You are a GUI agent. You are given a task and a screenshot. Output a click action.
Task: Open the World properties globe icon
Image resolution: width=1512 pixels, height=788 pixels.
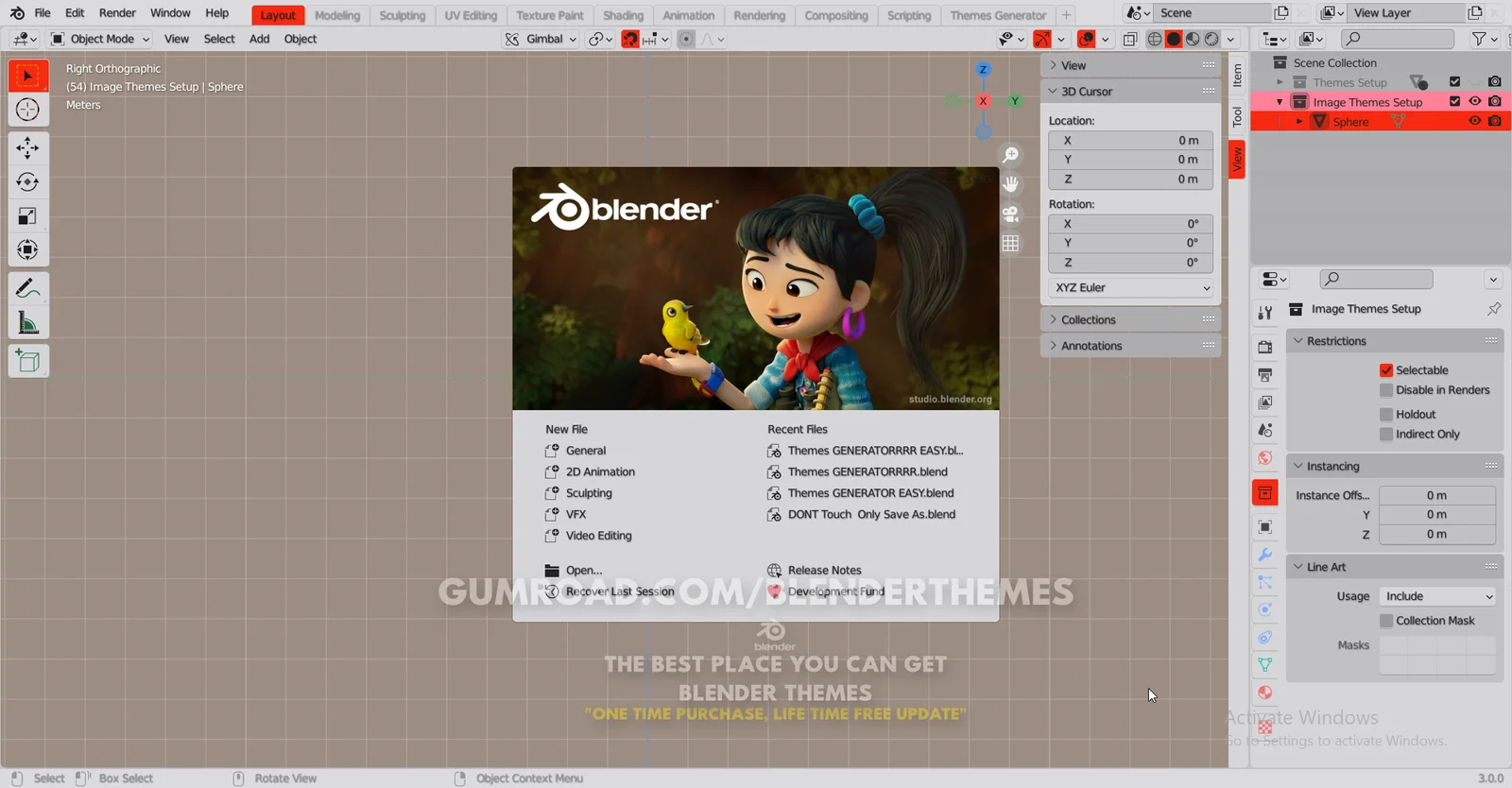coord(1264,458)
